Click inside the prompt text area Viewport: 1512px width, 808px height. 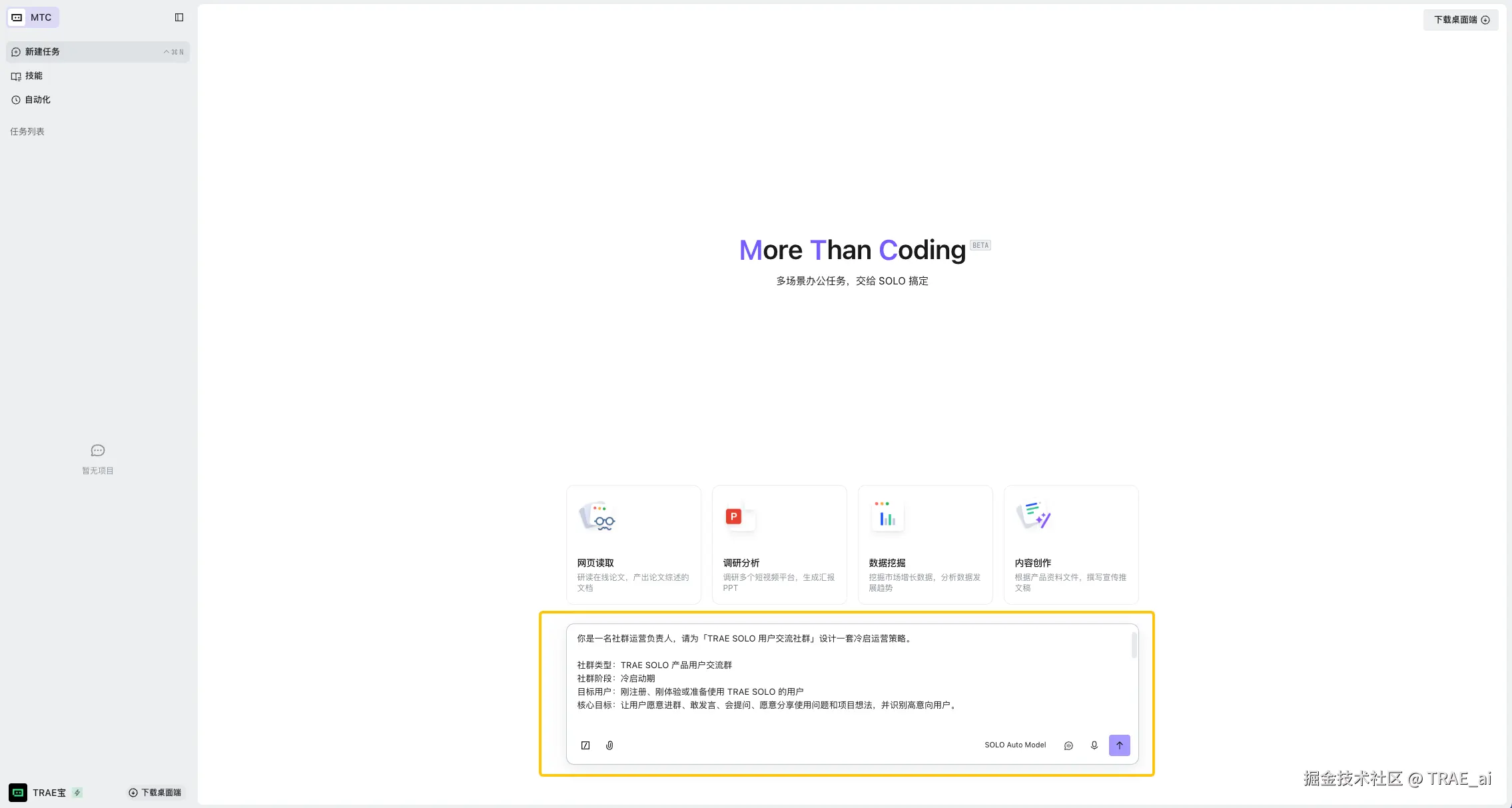coord(851,677)
